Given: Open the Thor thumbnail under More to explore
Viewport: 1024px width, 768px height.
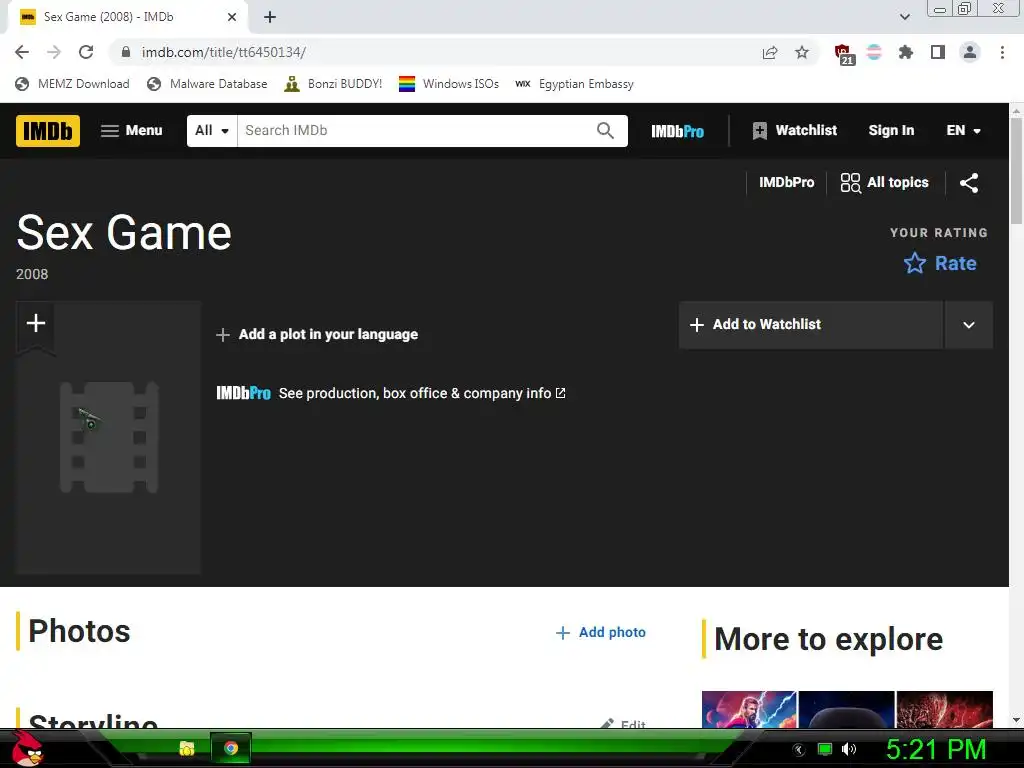Looking at the screenshot, I should click(749, 710).
